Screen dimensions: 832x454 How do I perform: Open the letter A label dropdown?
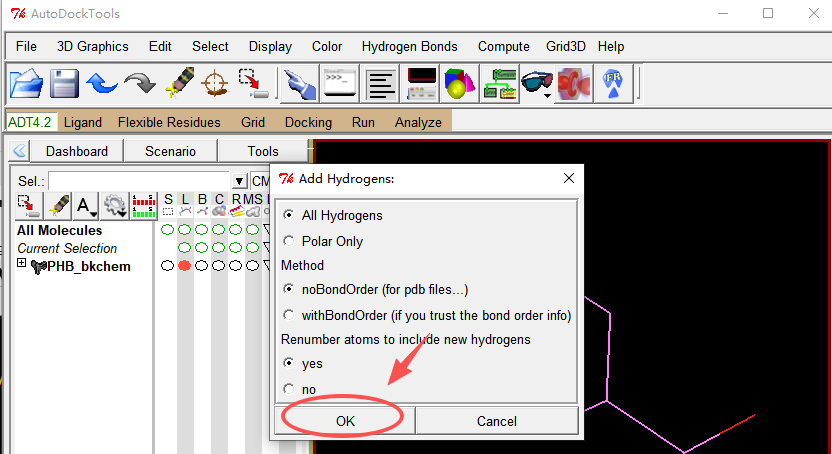coord(87,206)
